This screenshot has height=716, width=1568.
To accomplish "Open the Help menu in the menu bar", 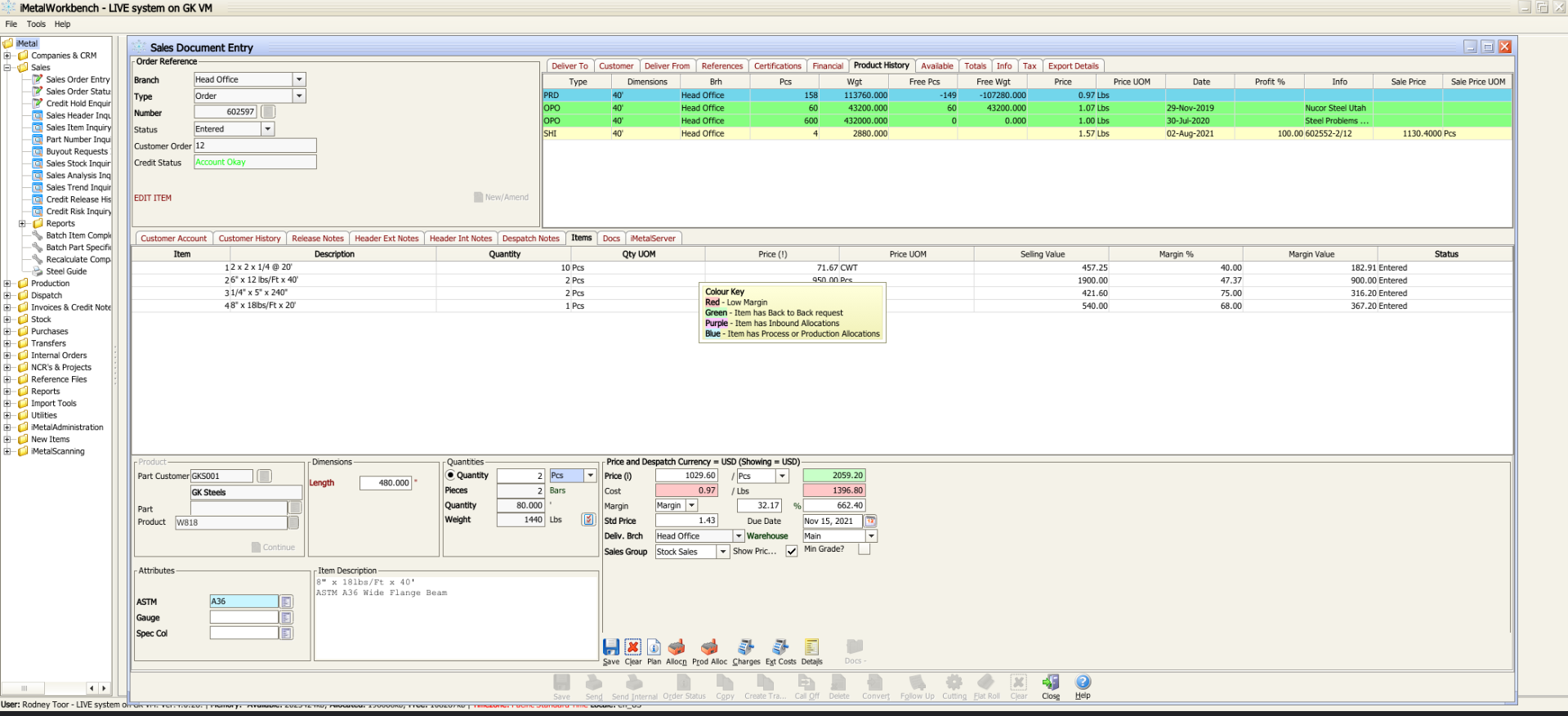I will [x=62, y=24].
